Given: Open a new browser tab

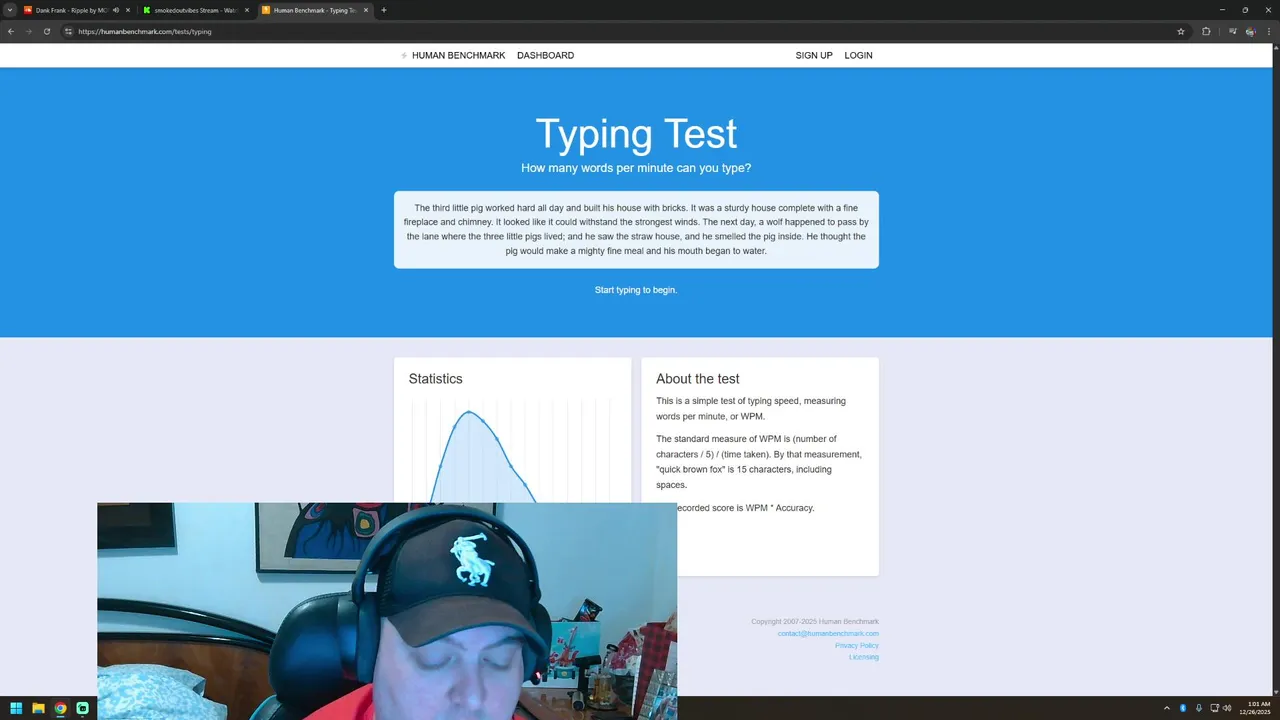Looking at the screenshot, I should click(384, 10).
